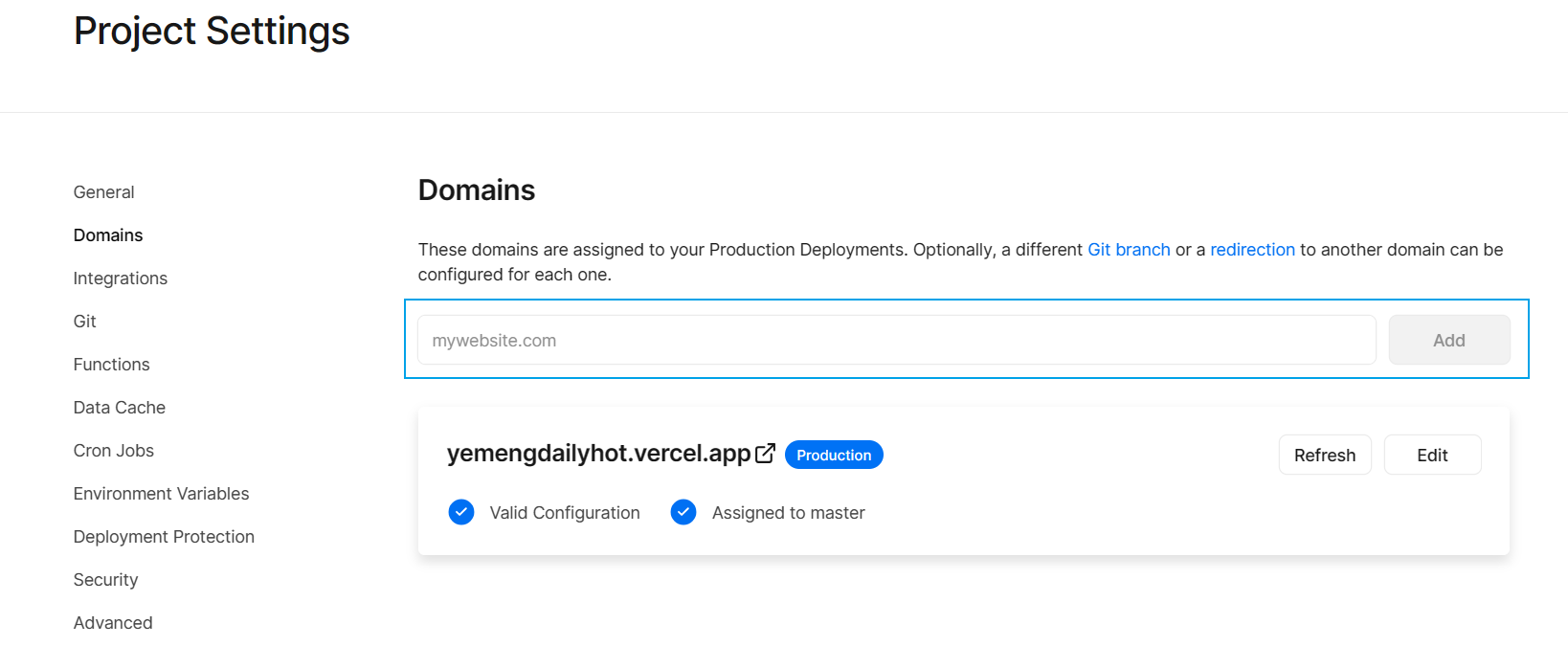1568x646 pixels.
Task: Refresh the yemengdailyhot.vercel.app domain
Action: point(1325,455)
